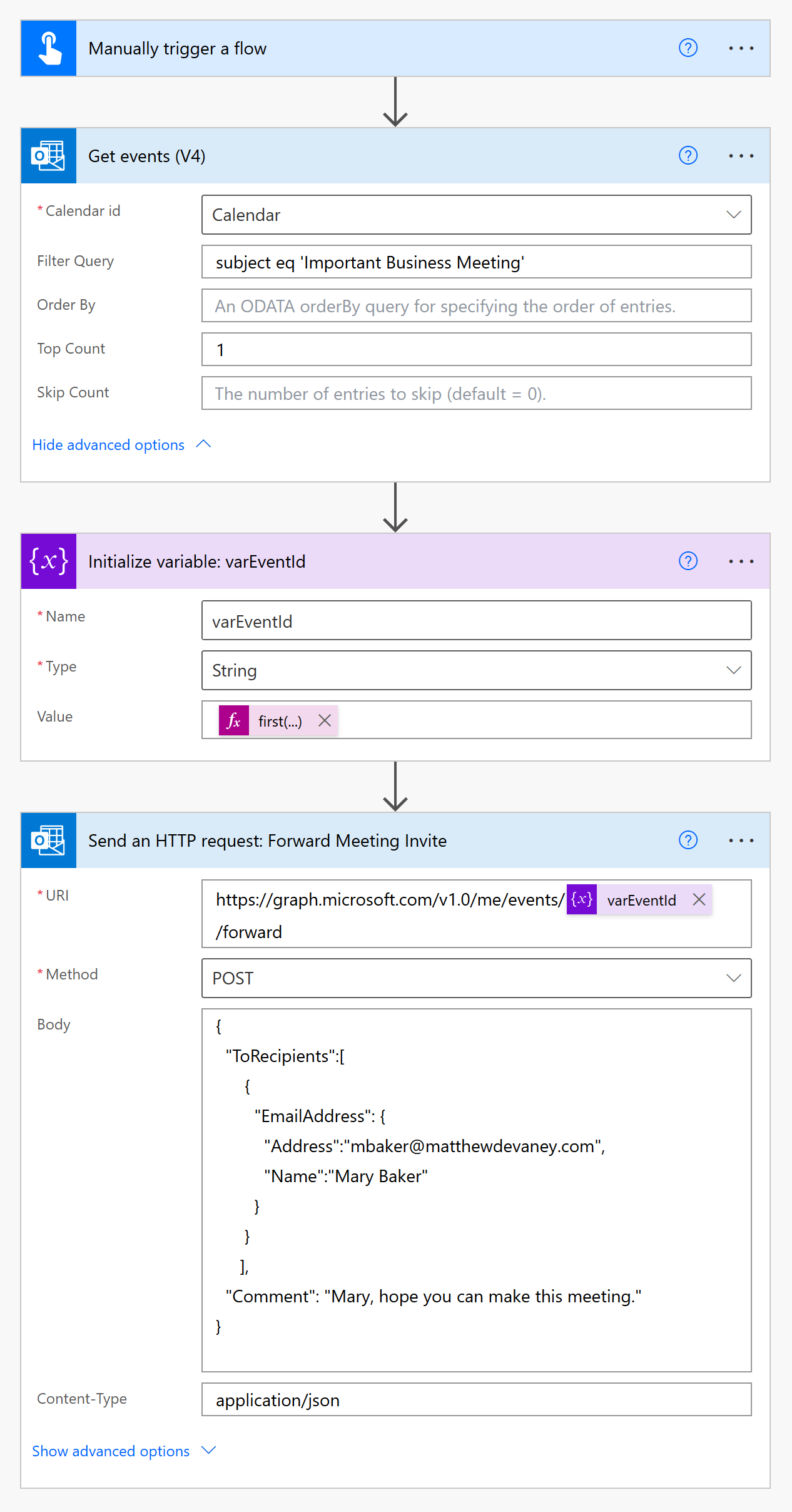
Task: Click the Filter Query field
Action: pyautogui.click(x=475, y=262)
